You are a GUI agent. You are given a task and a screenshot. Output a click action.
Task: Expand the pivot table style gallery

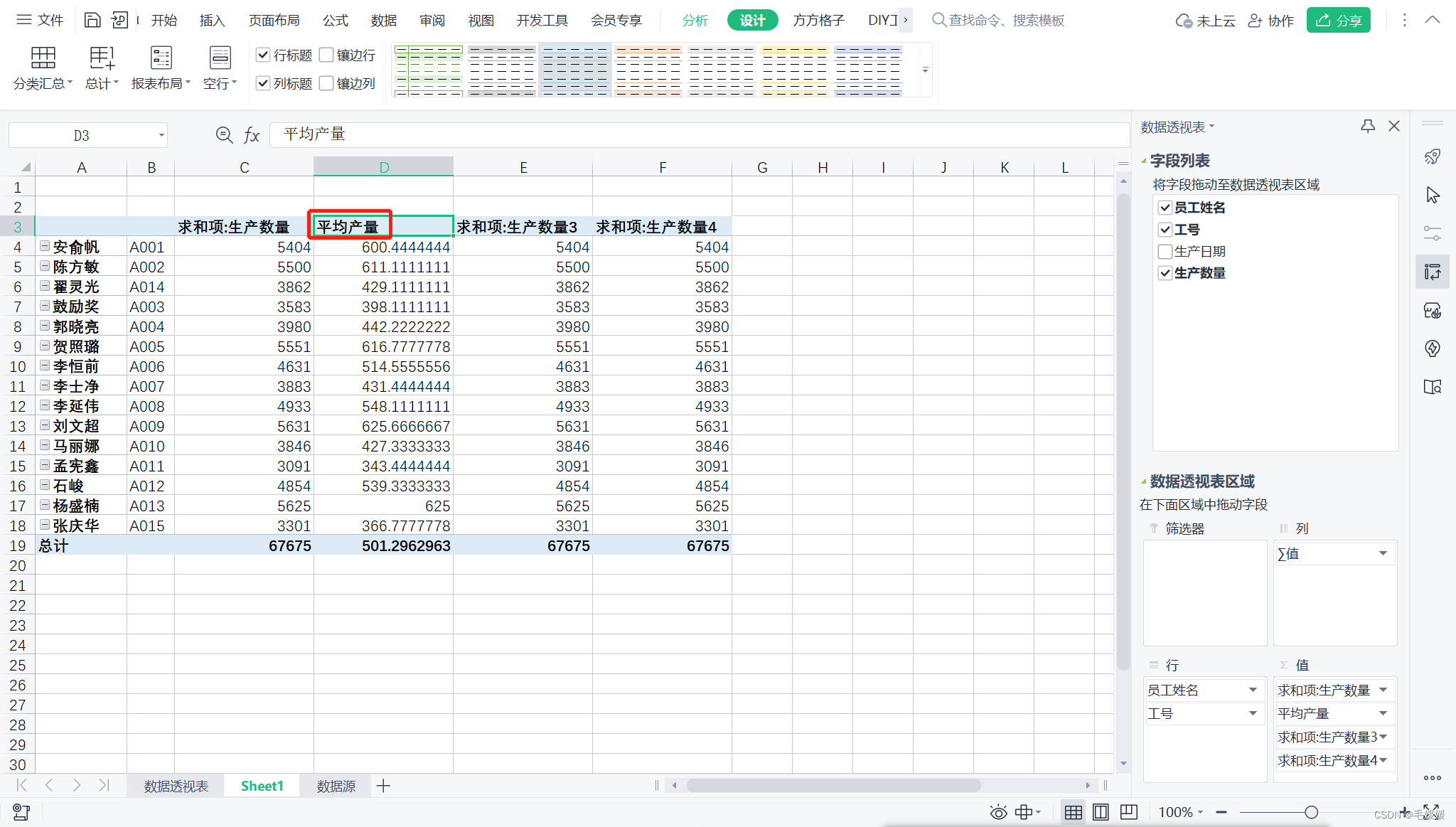click(x=925, y=70)
